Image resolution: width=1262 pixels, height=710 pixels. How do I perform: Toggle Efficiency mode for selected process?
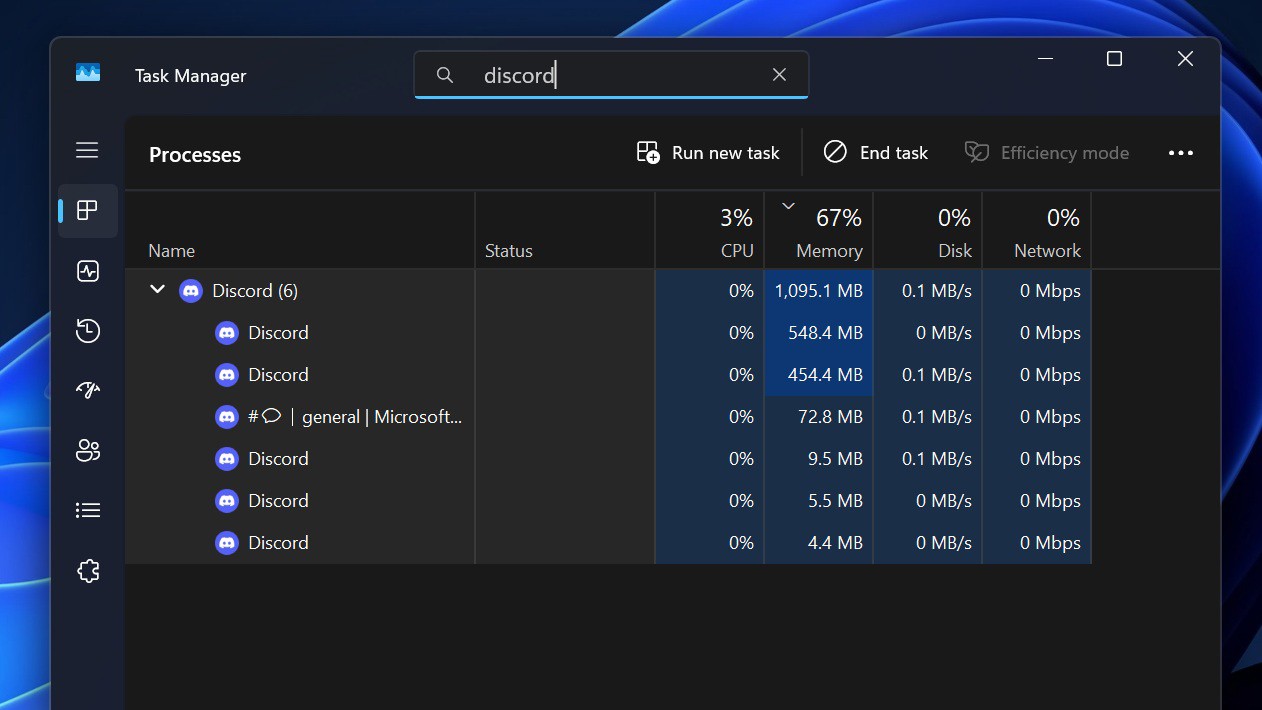pyautogui.click(x=1047, y=152)
